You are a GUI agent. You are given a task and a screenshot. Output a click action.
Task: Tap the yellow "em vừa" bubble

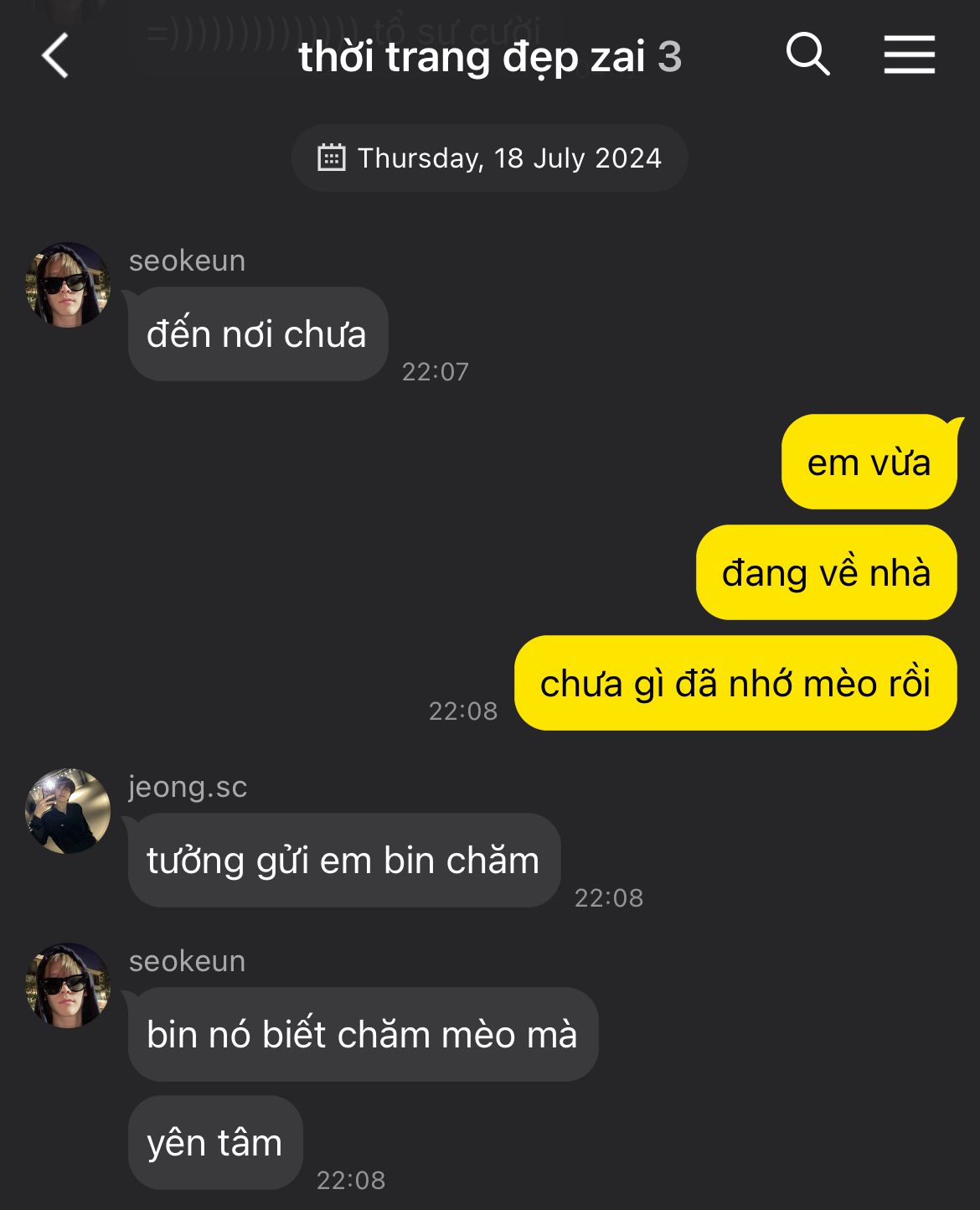coord(869,462)
